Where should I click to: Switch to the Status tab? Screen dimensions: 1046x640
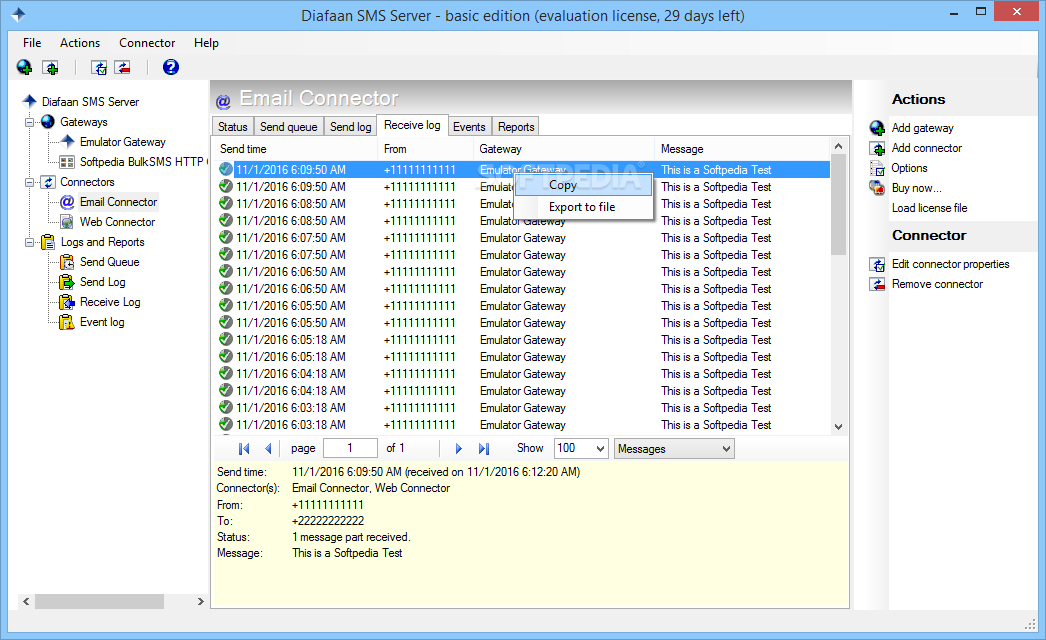point(232,127)
